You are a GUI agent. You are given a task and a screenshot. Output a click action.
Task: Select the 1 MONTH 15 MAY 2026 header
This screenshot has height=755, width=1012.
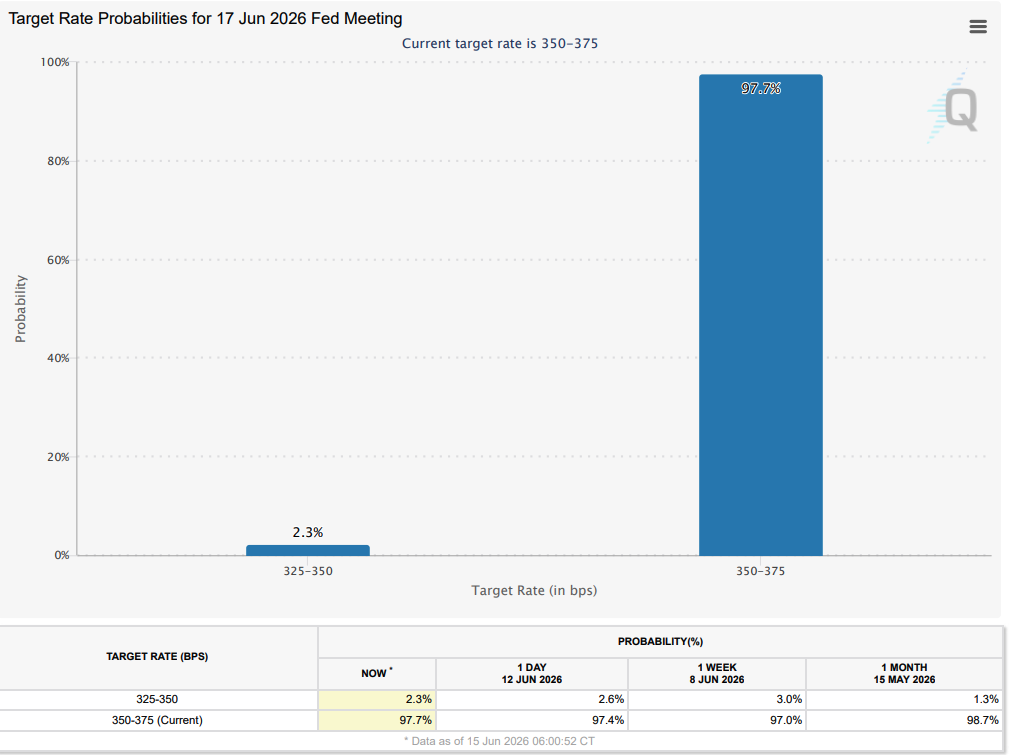[904, 674]
